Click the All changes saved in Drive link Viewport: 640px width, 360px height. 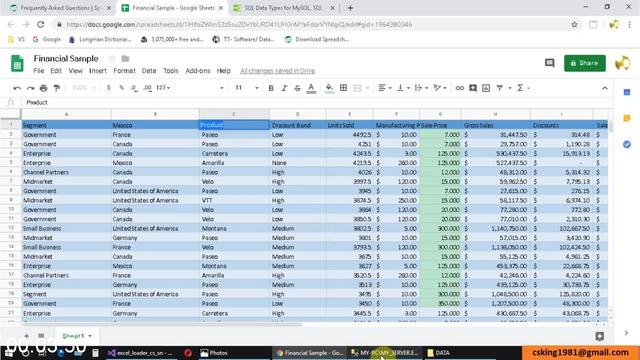tap(278, 71)
